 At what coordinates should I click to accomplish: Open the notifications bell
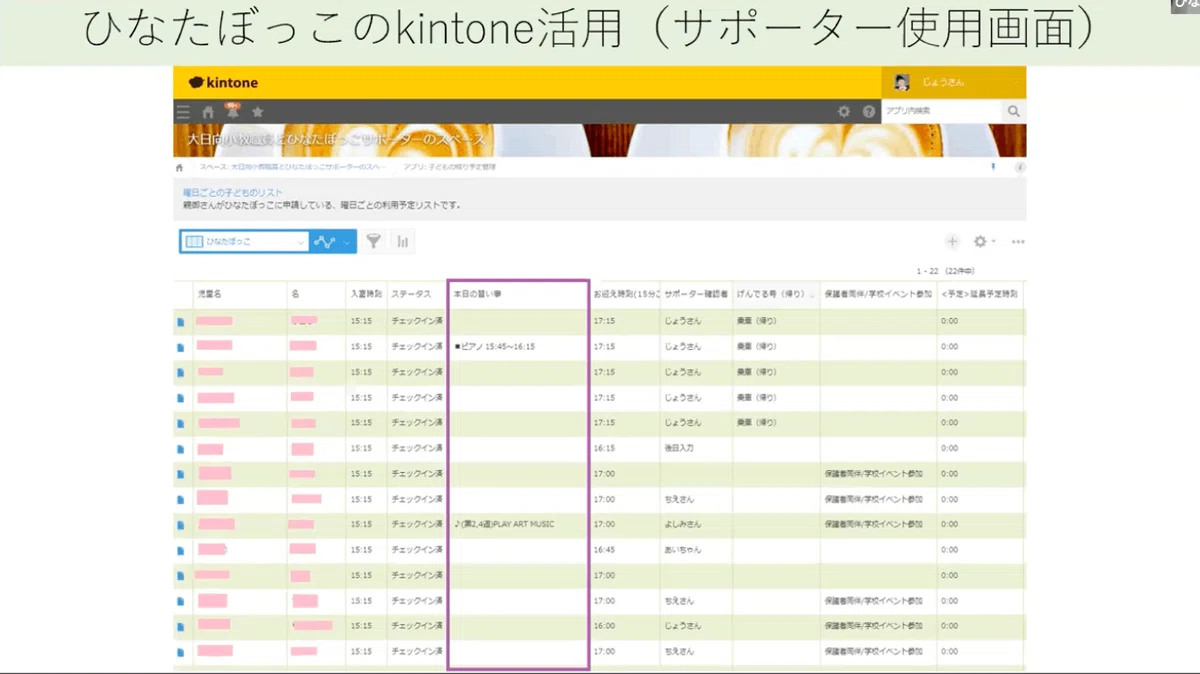[232, 111]
